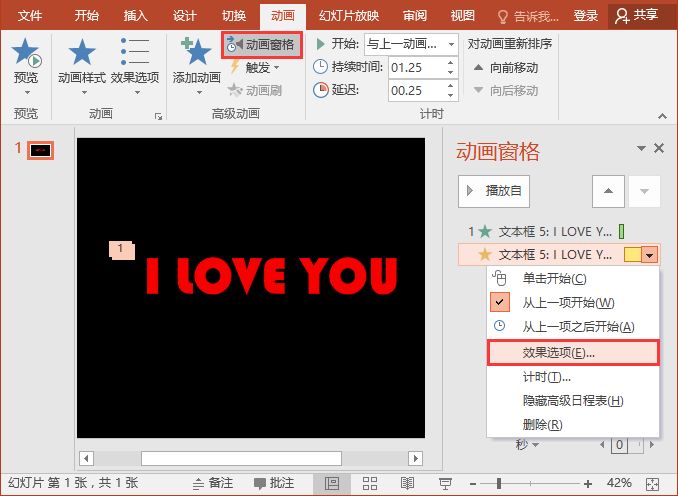678x496 pixels.
Task: Select the first 文本框 5 animation entry
Action: coord(547,231)
